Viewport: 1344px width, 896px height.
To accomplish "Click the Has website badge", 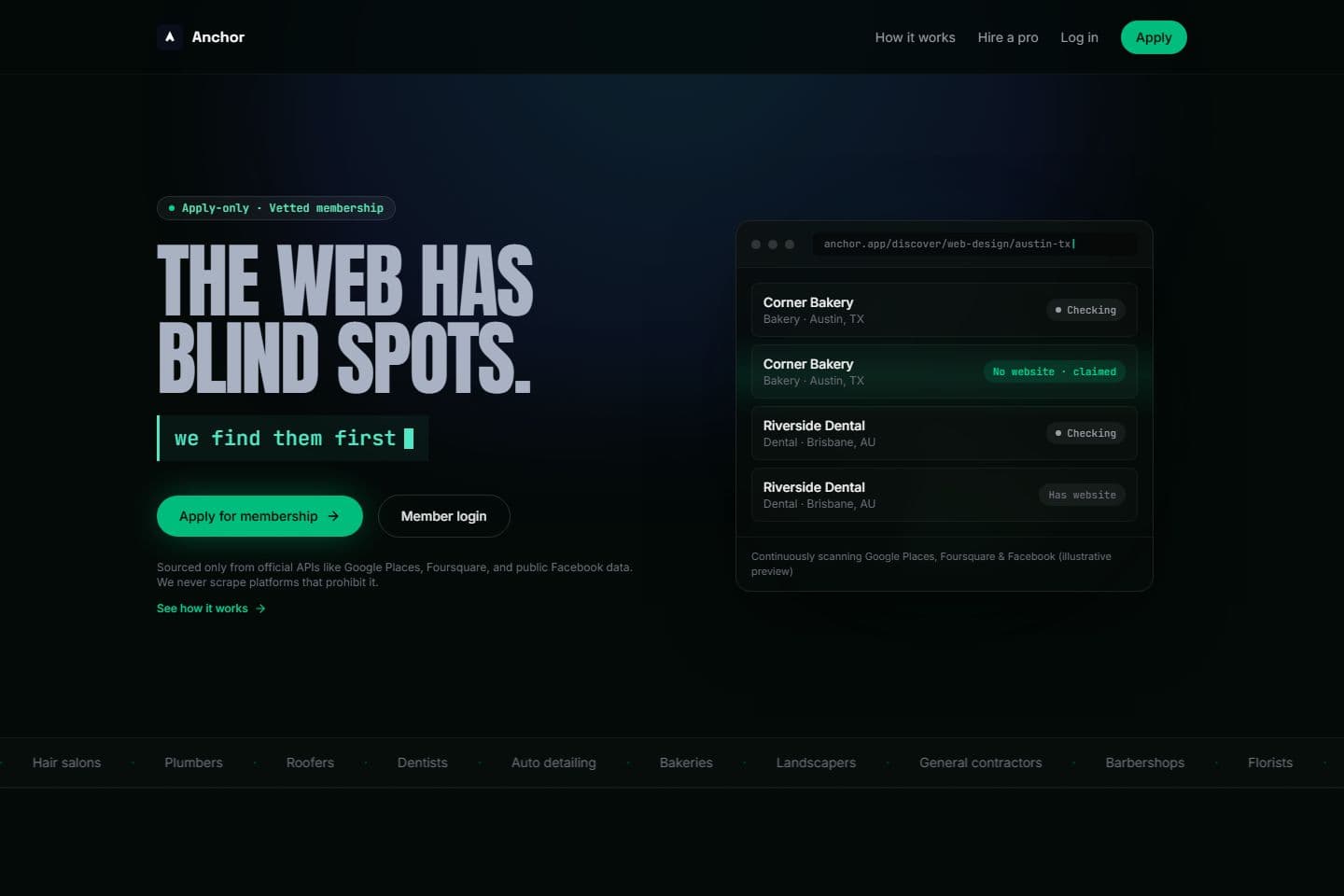I will 1083,495.
